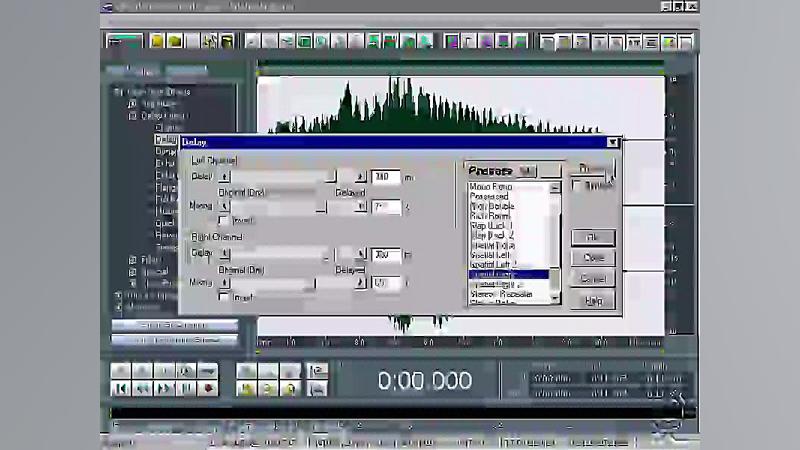
Task: Click the Play Looped transport button
Action: coord(207,371)
